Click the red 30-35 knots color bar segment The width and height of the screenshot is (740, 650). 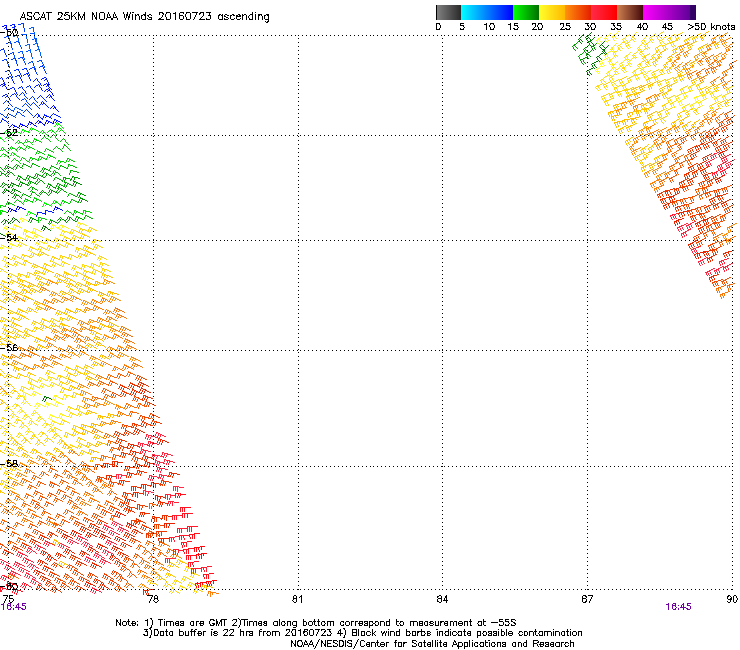604,12
